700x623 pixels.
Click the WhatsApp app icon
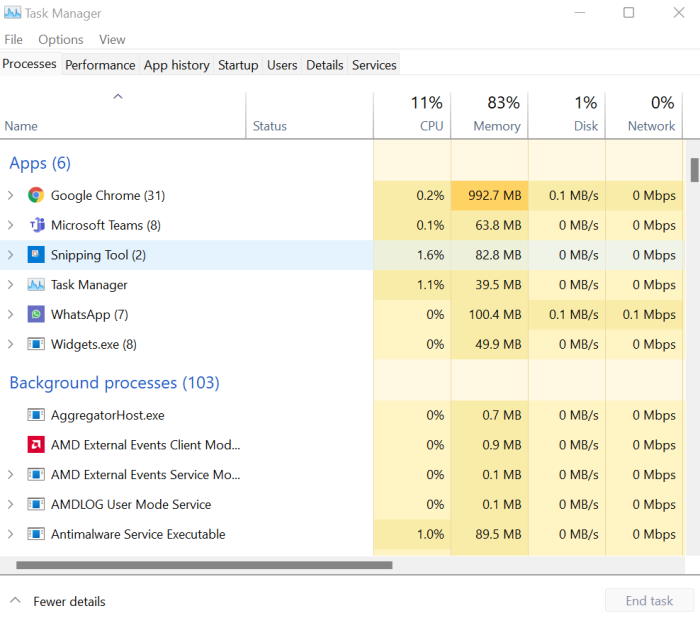(36, 314)
